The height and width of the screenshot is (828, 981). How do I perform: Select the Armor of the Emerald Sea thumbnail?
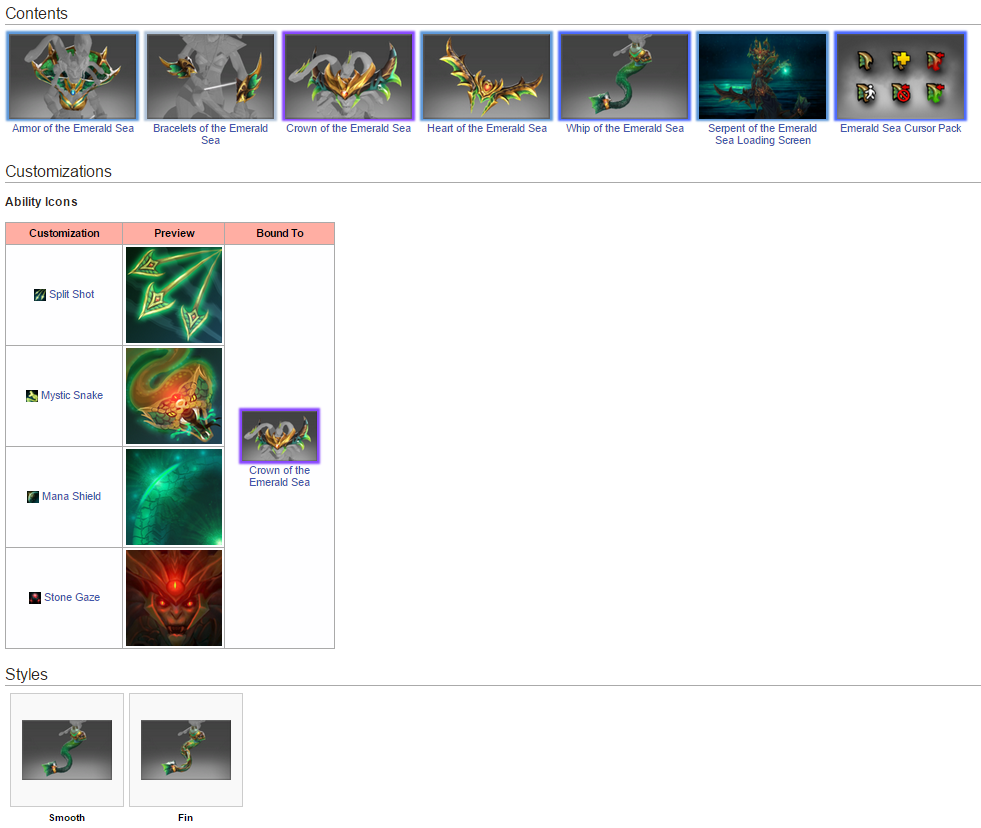tap(72, 76)
